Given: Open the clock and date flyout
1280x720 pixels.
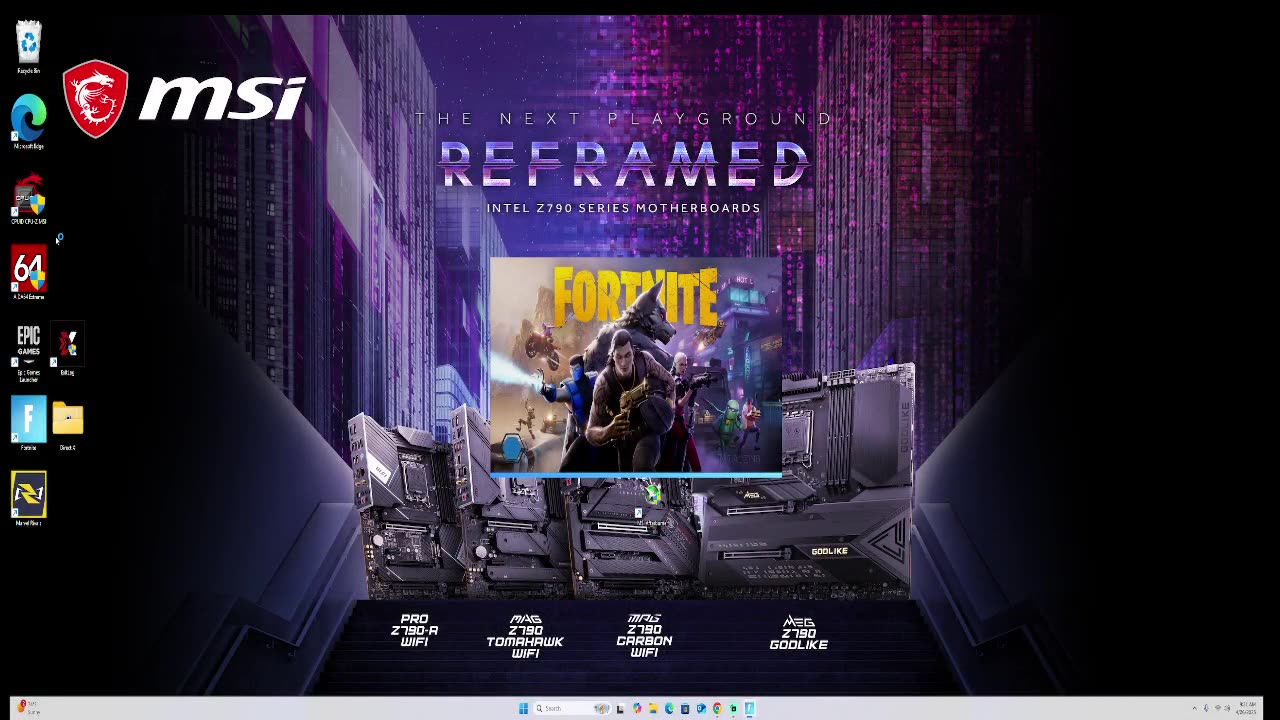Looking at the screenshot, I should (x=1246, y=708).
